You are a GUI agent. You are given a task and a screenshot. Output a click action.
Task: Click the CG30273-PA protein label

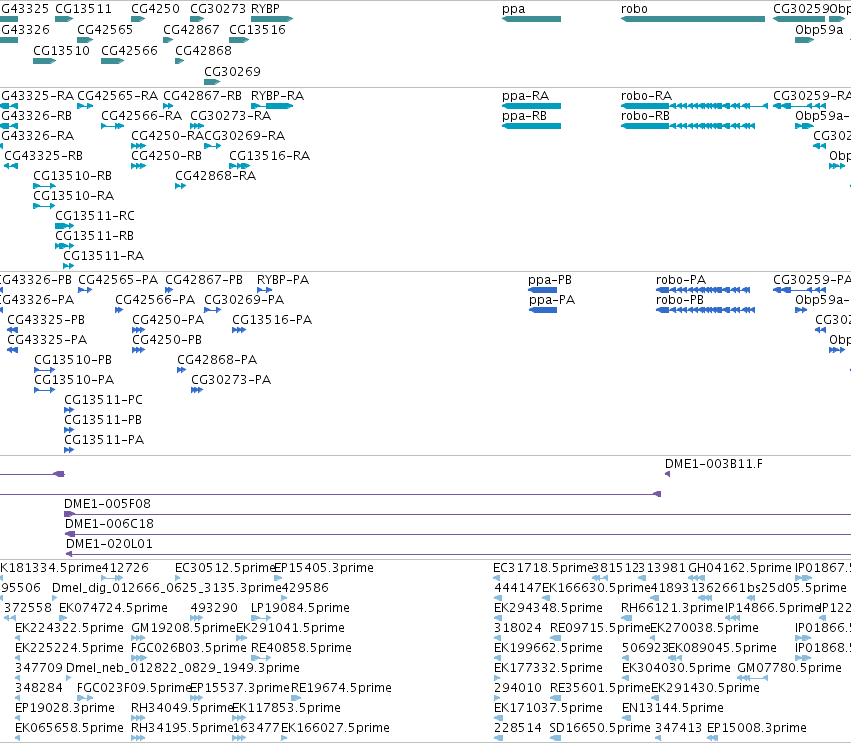231,381
